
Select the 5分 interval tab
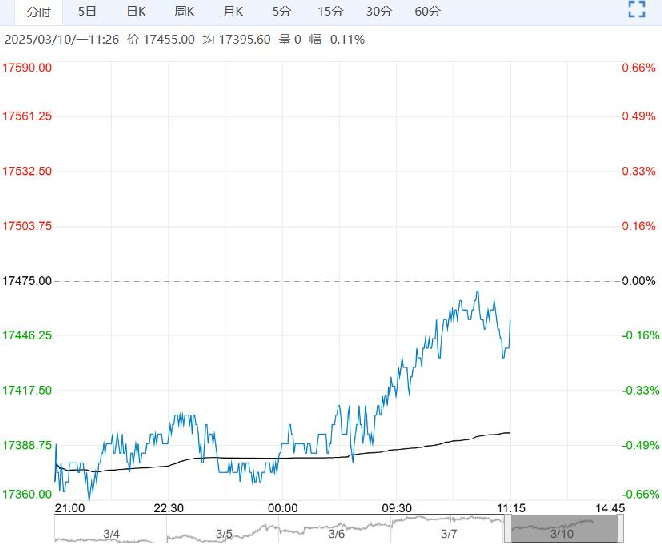click(x=282, y=12)
